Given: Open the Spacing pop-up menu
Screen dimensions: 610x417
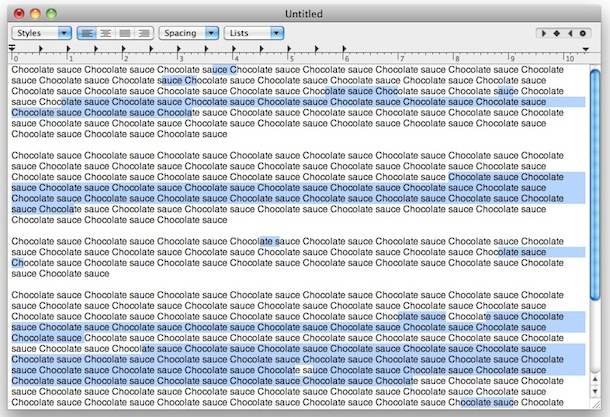Looking at the screenshot, I should 189,33.
